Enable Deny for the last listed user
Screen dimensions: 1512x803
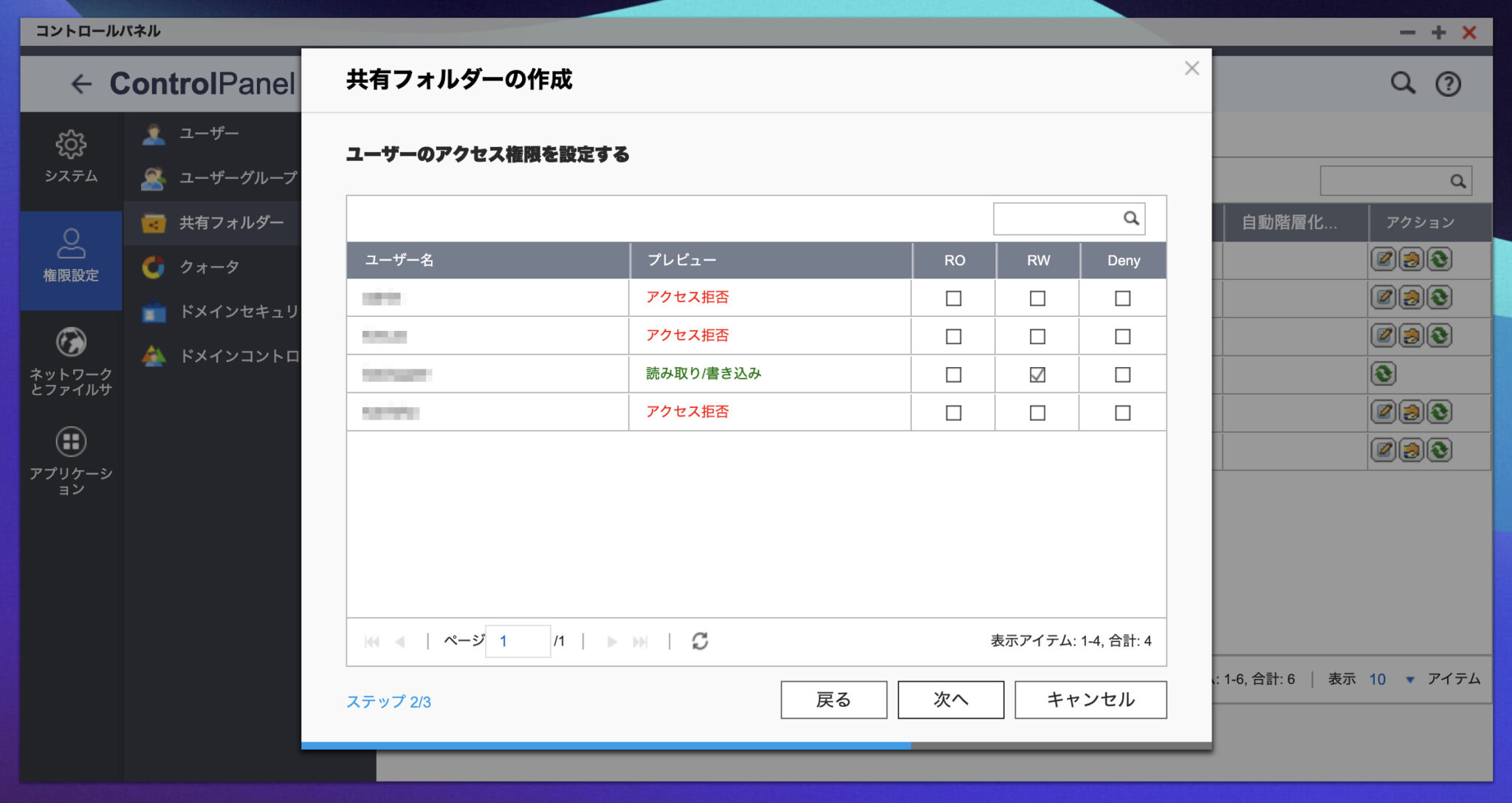click(x=1122, y=412)
